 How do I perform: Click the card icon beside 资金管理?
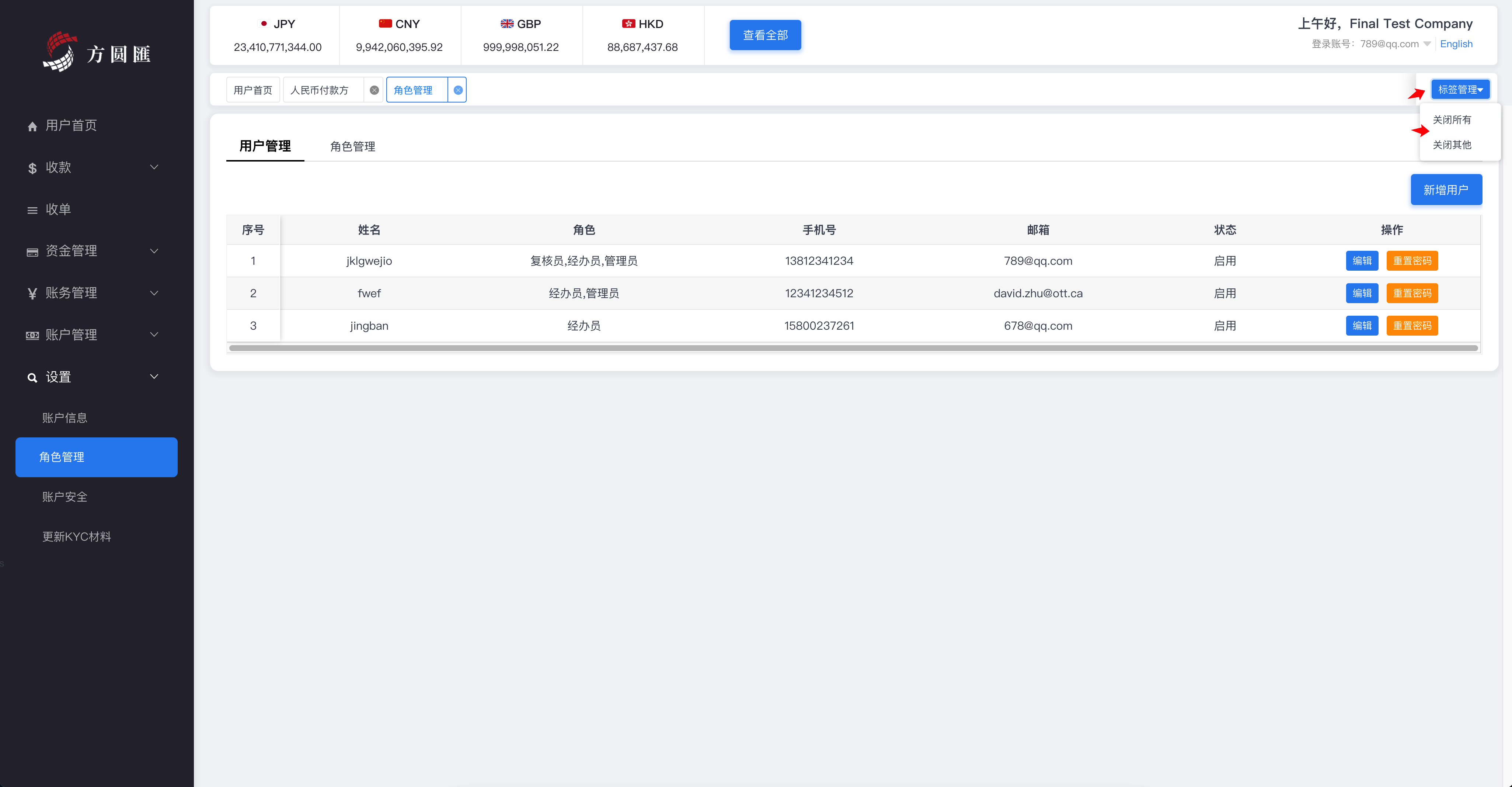(x=32, y=252)
